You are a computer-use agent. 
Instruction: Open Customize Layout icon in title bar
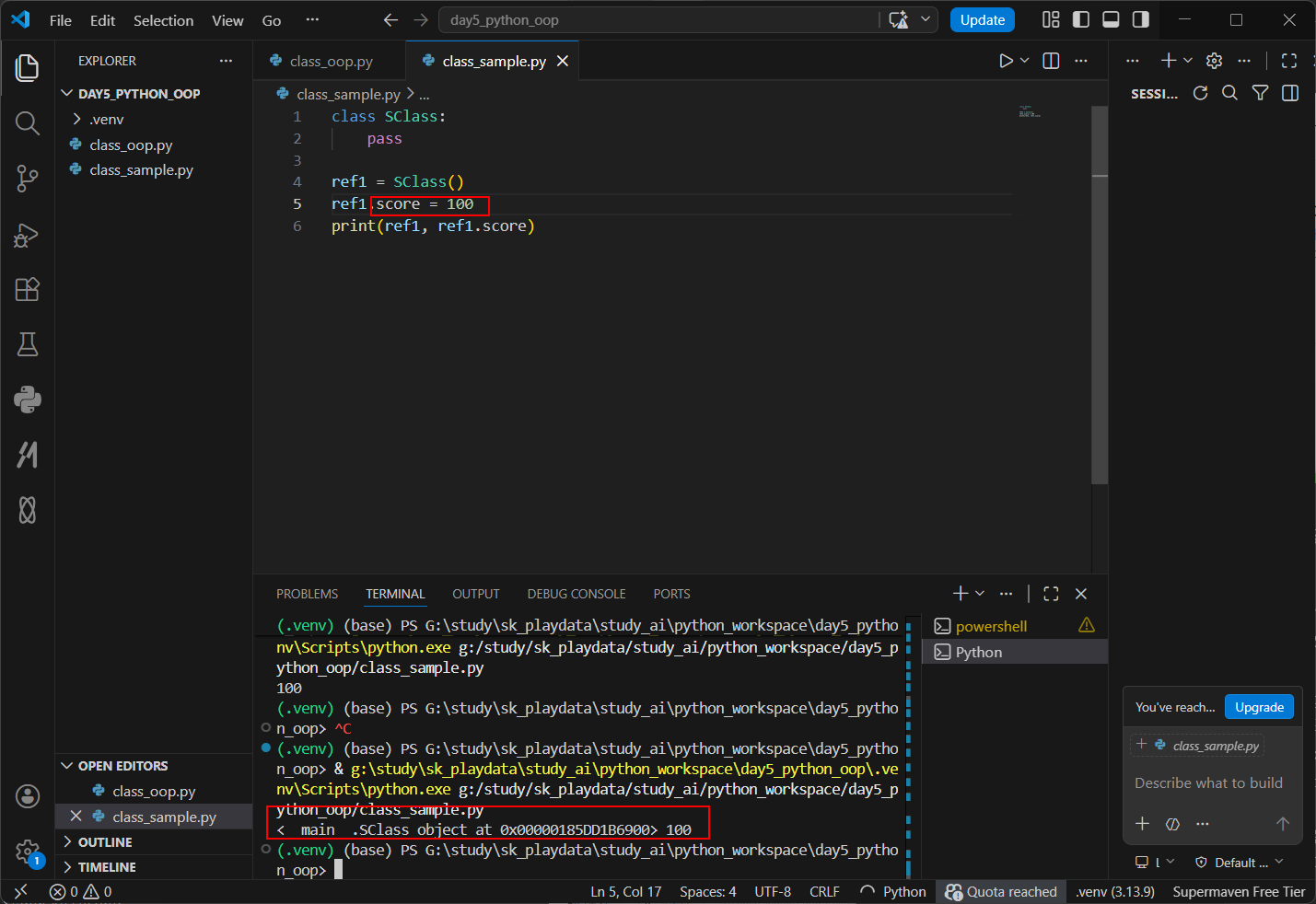tap(1051, 19)
